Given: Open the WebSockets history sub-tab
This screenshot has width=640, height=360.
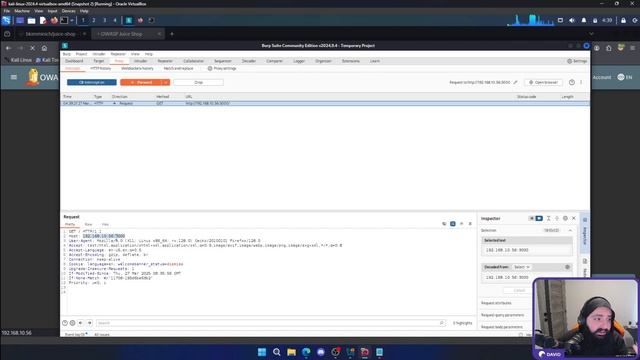Looking at the screenshot, I should pos(137,69).
